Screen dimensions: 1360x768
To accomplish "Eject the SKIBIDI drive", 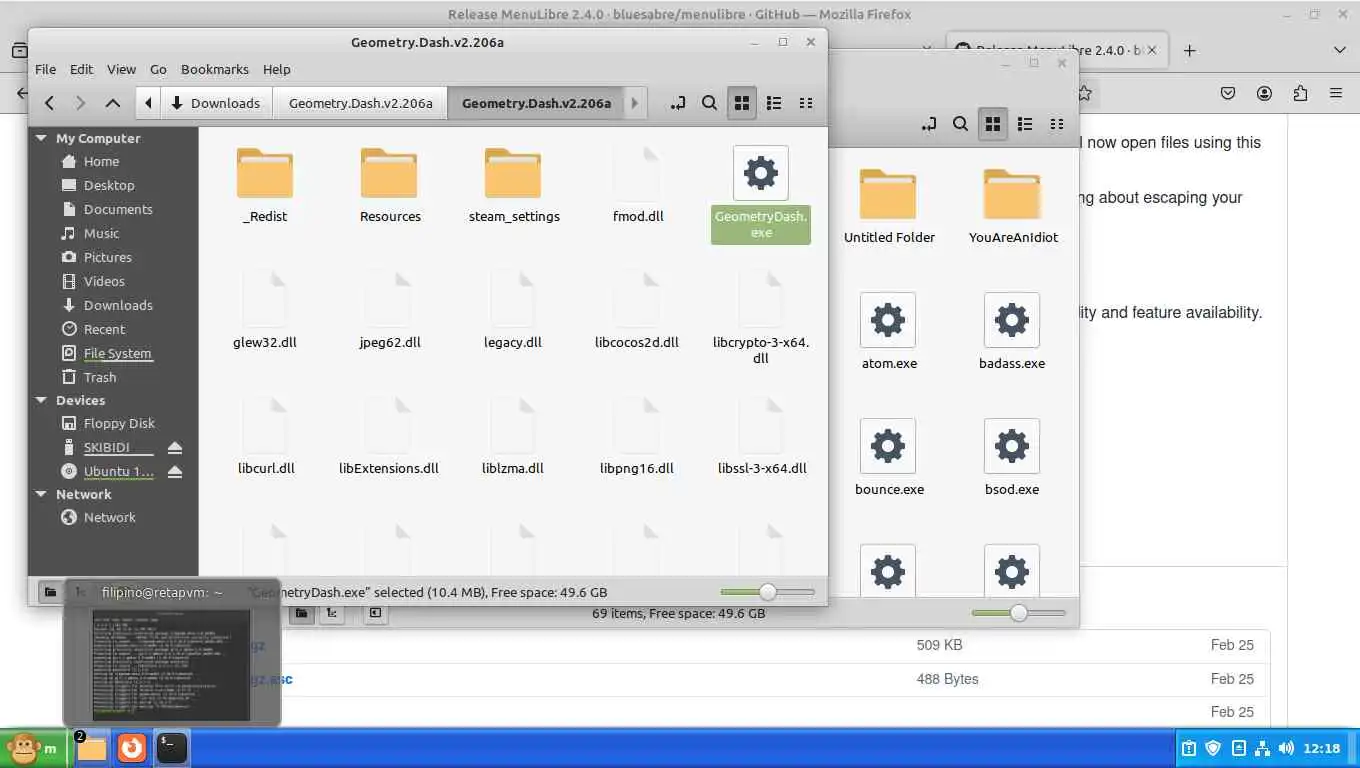I will (x=175, y=447).
